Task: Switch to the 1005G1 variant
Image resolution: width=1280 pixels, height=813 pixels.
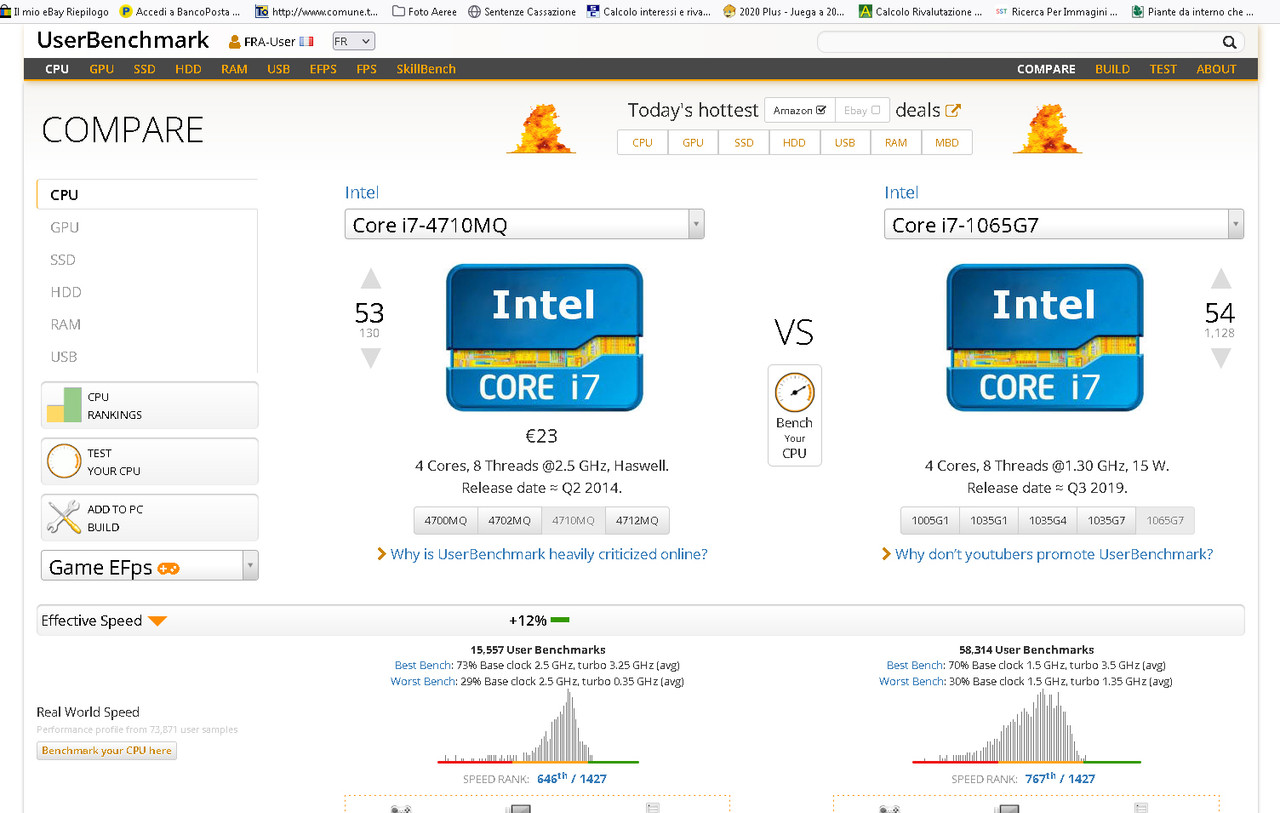Action: pos(930,521)
